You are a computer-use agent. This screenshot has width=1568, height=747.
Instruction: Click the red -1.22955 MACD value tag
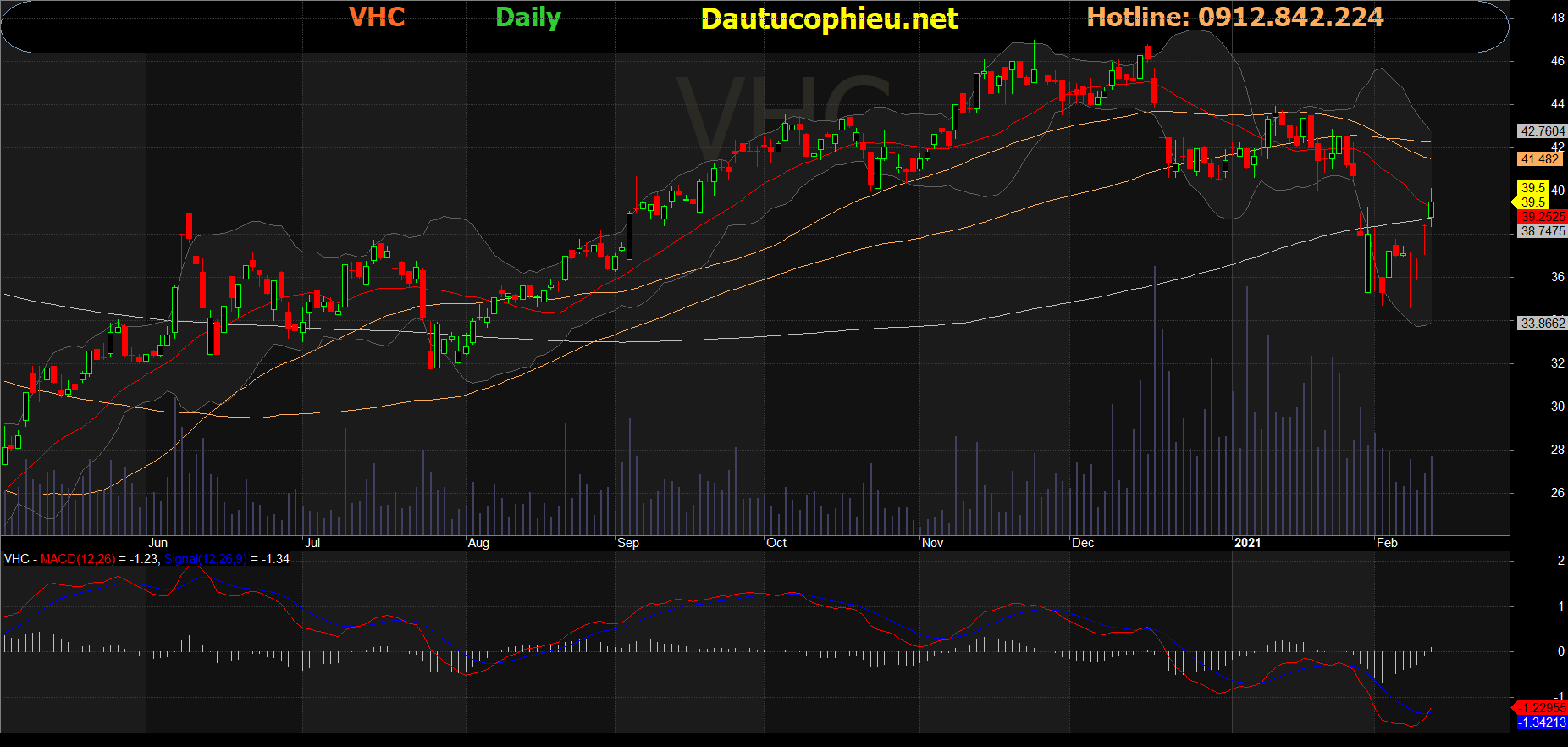click(1541, 708)
